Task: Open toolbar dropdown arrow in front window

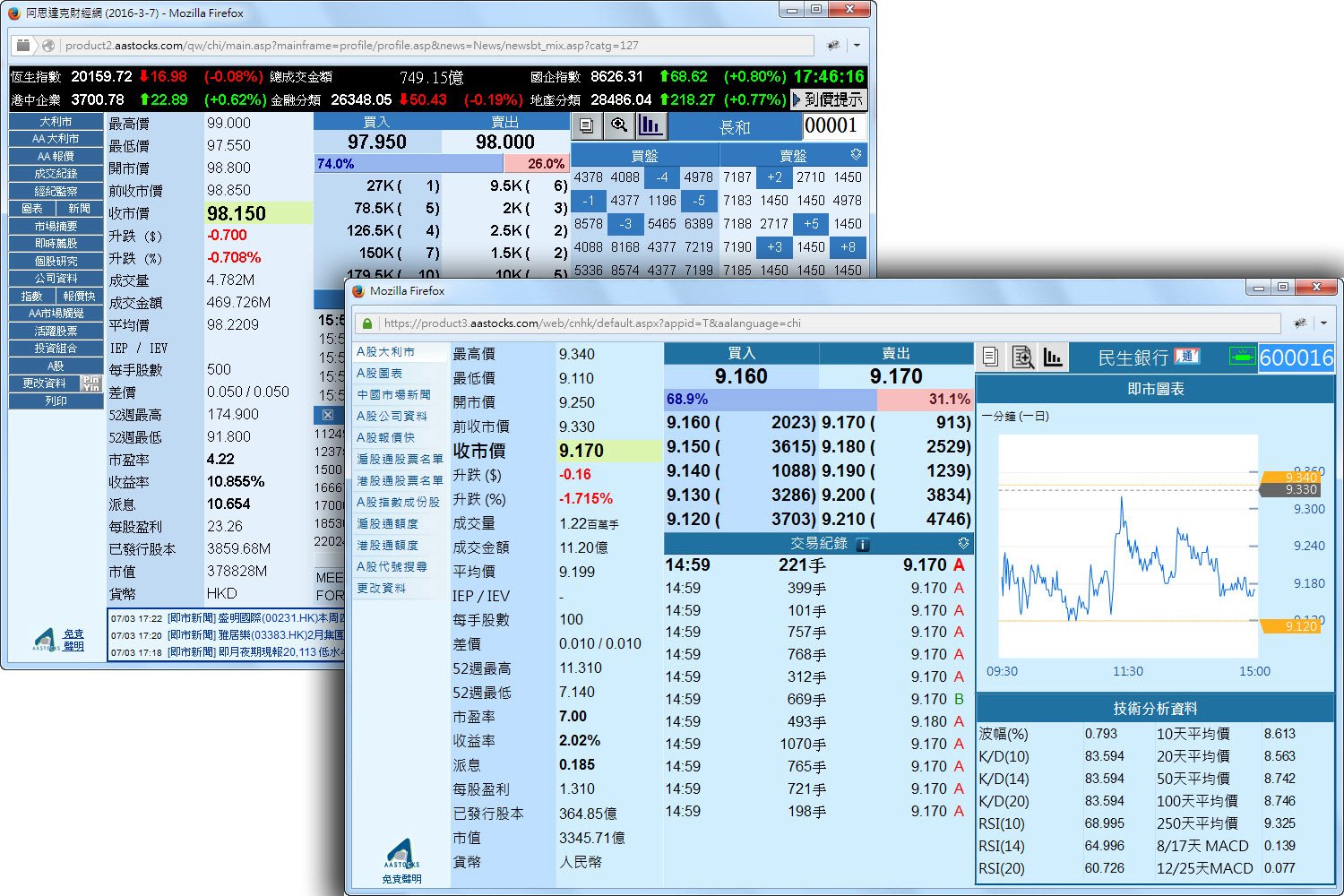Action: (x=1323, y=323)
